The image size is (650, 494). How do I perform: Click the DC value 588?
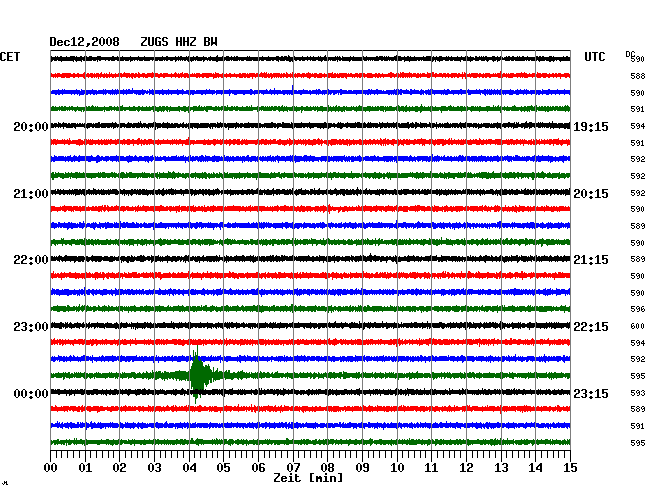coord(638,76)
